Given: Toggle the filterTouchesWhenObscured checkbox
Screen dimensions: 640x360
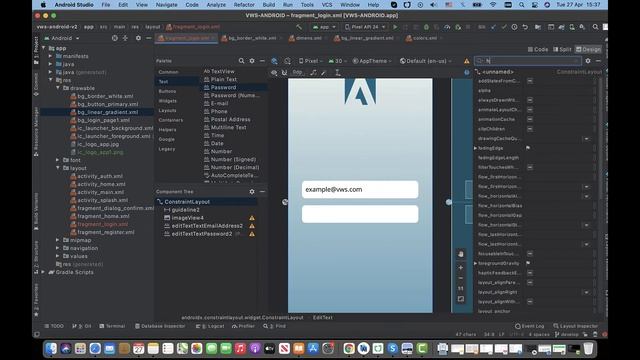Looking at the screenshot, I should tap(529, 167).
